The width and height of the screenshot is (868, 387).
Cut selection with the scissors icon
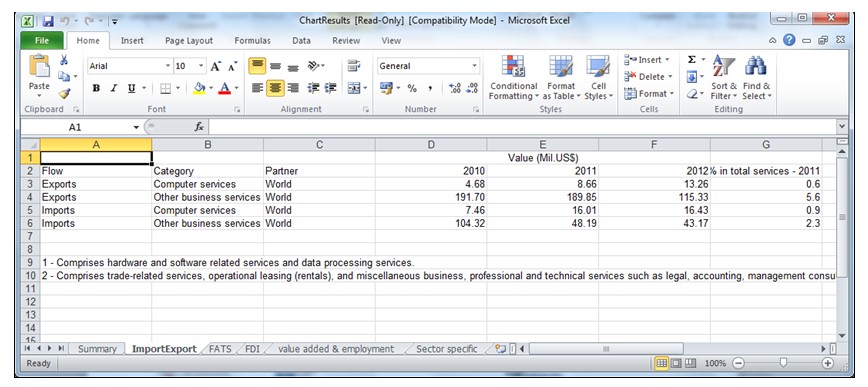point(64,60)
